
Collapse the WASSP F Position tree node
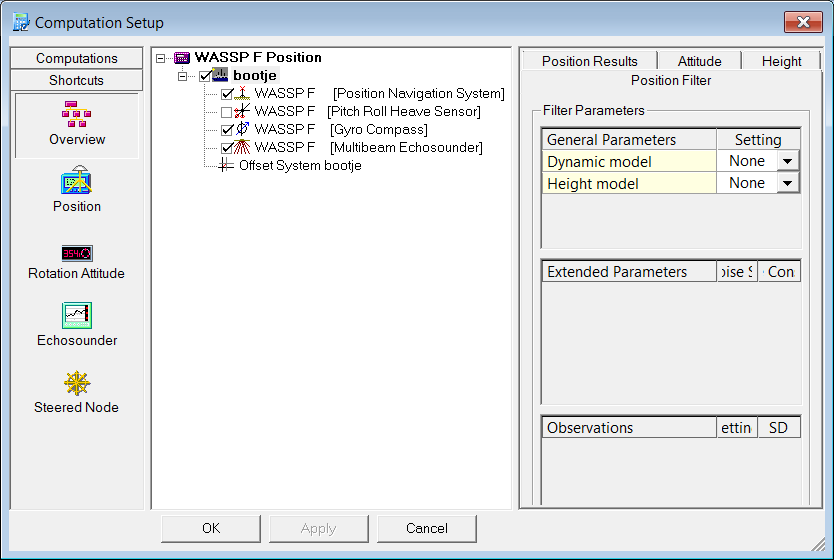click(161, 58)
